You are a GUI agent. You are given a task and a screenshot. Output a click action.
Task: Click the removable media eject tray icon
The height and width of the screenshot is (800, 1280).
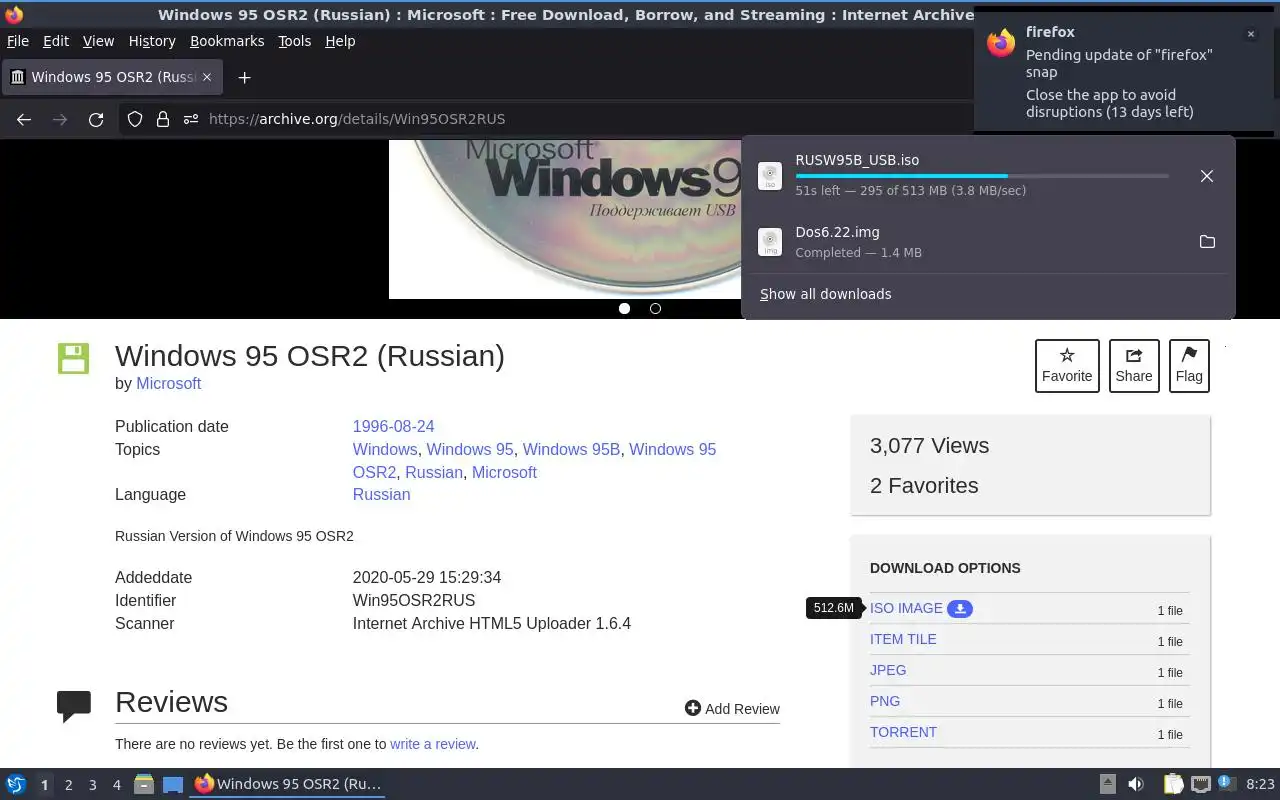pos(1108,784)
